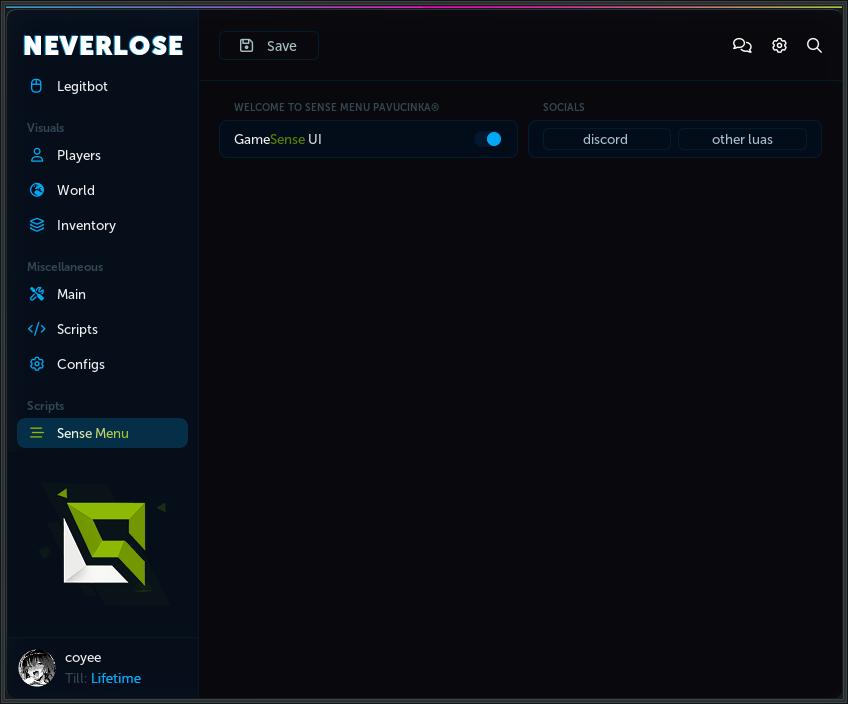Screen dimensions: 848x704
Task: Click the Save button
Action: point(268,45)
